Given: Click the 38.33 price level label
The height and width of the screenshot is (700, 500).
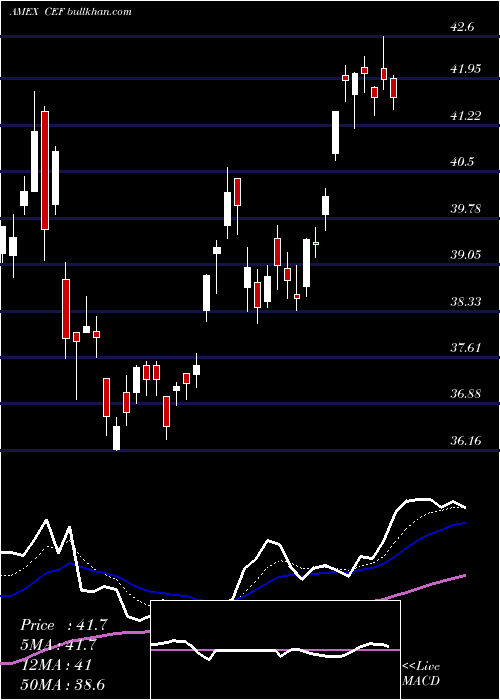Looking at the screenshot, I should click(x=465, y=302).
